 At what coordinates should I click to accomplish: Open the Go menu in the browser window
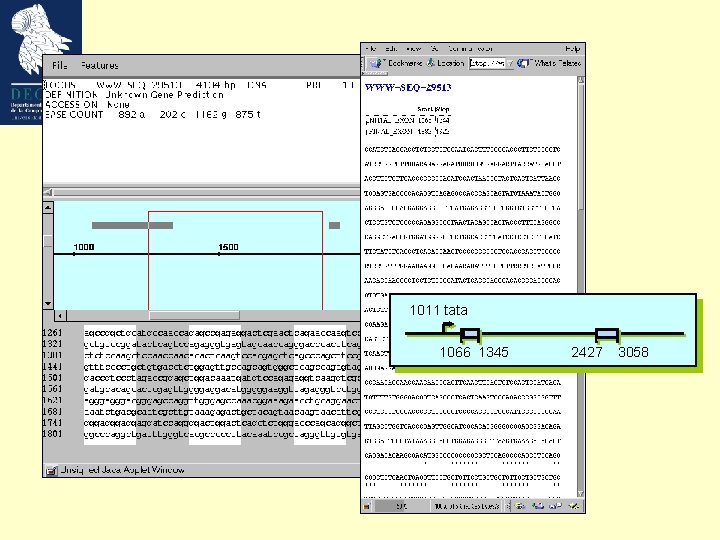[434, 48]
